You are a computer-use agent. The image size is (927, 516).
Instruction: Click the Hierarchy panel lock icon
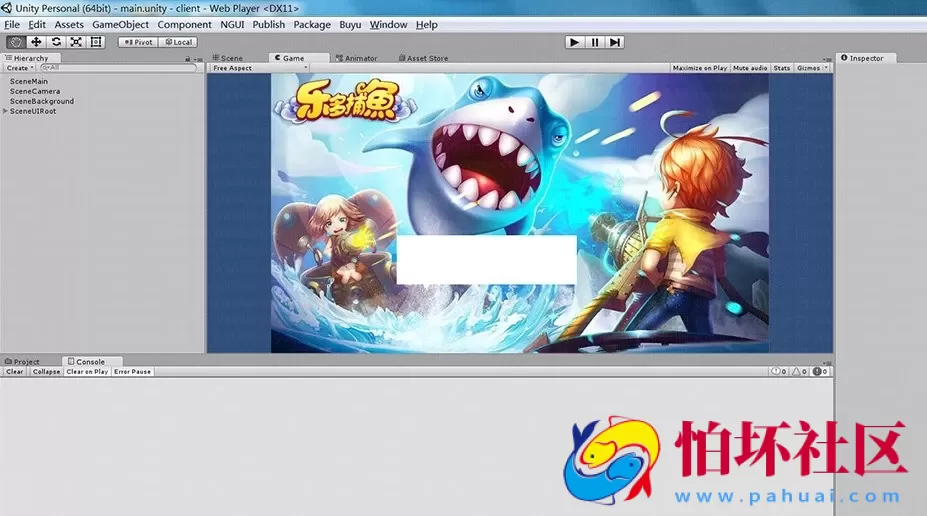[188, 59]
